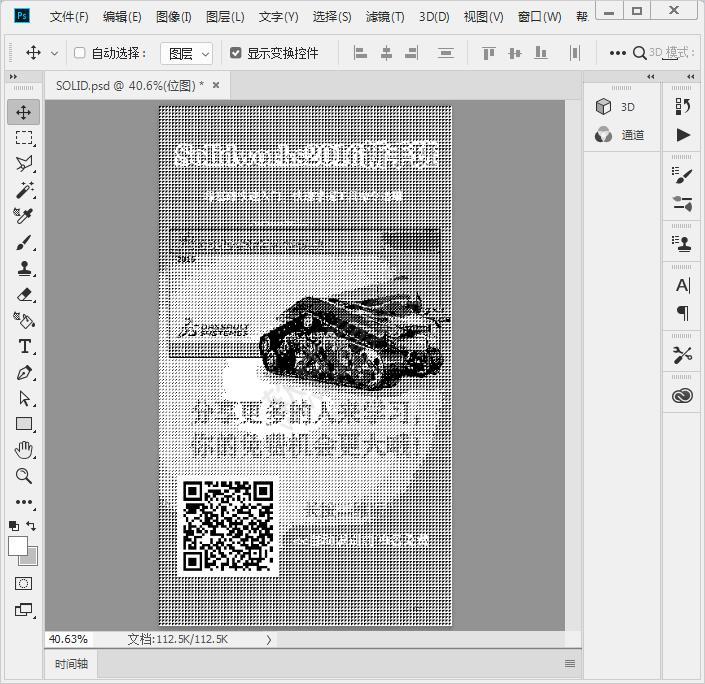Select the Magic Wand tool

[24, 190]
